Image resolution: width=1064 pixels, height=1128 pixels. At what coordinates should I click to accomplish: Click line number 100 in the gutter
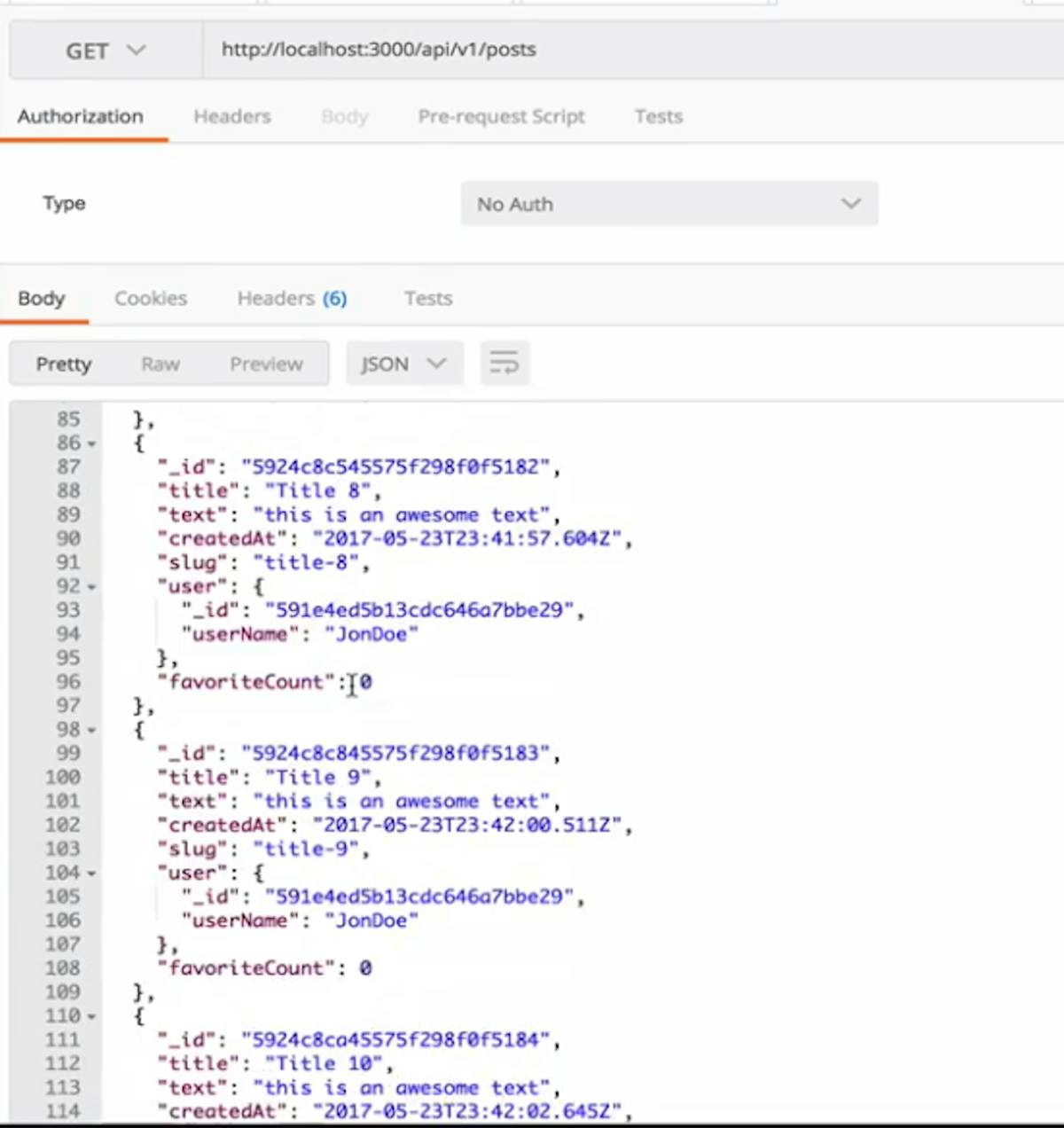pyautogui.click(x=62, y=777)
